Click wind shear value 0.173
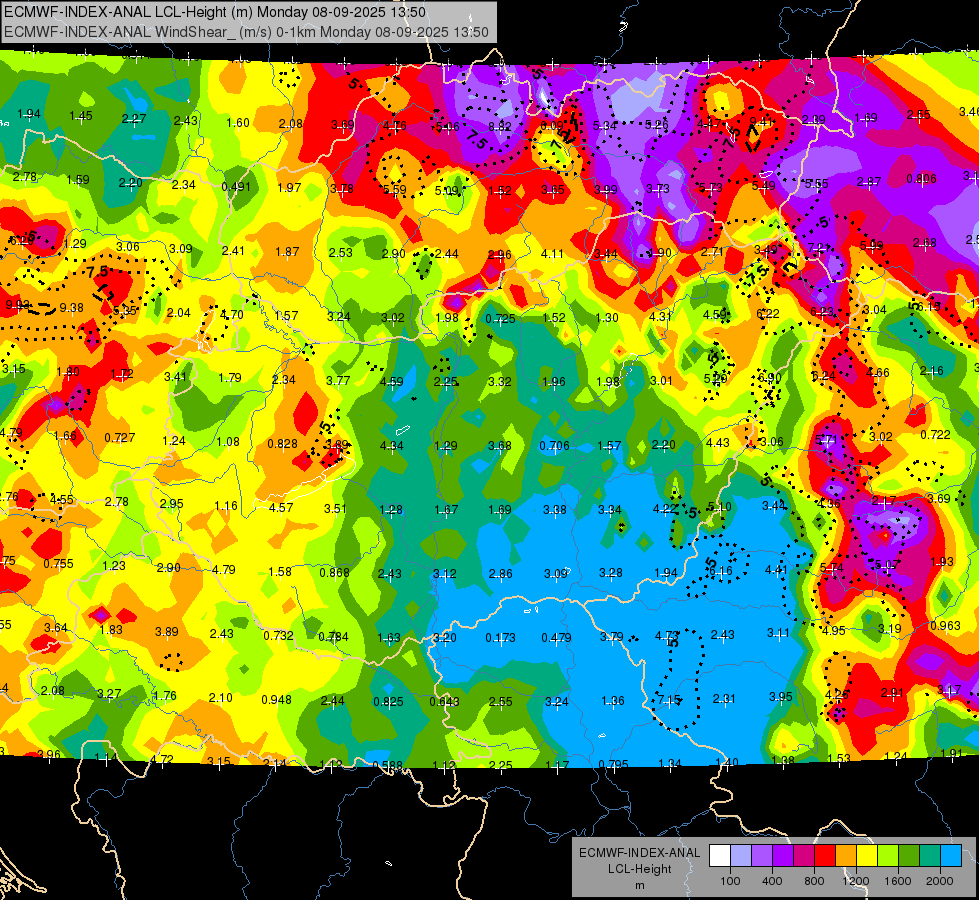979x900 pixels. [x=501, y=638]
